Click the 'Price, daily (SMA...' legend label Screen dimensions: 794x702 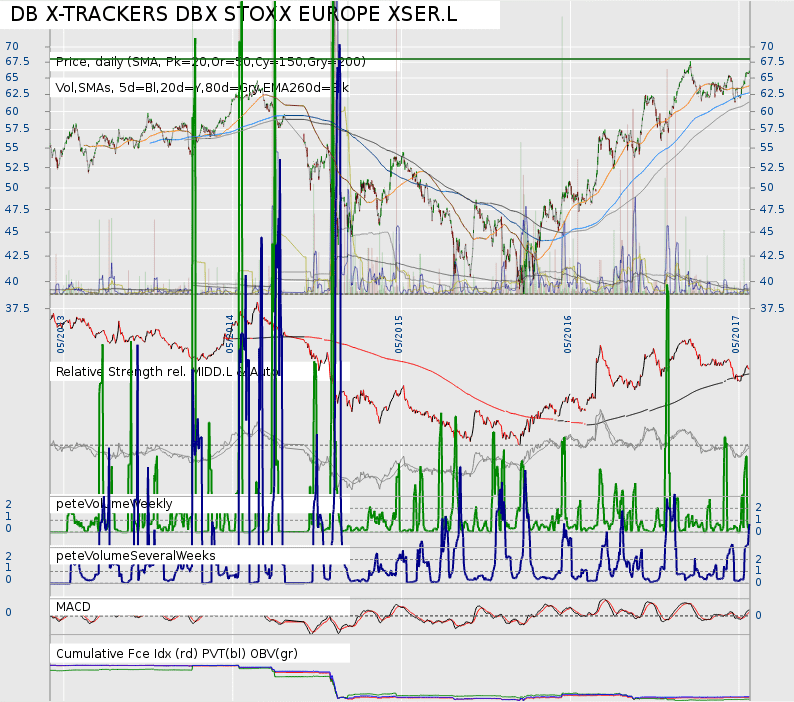click(211, 62)
